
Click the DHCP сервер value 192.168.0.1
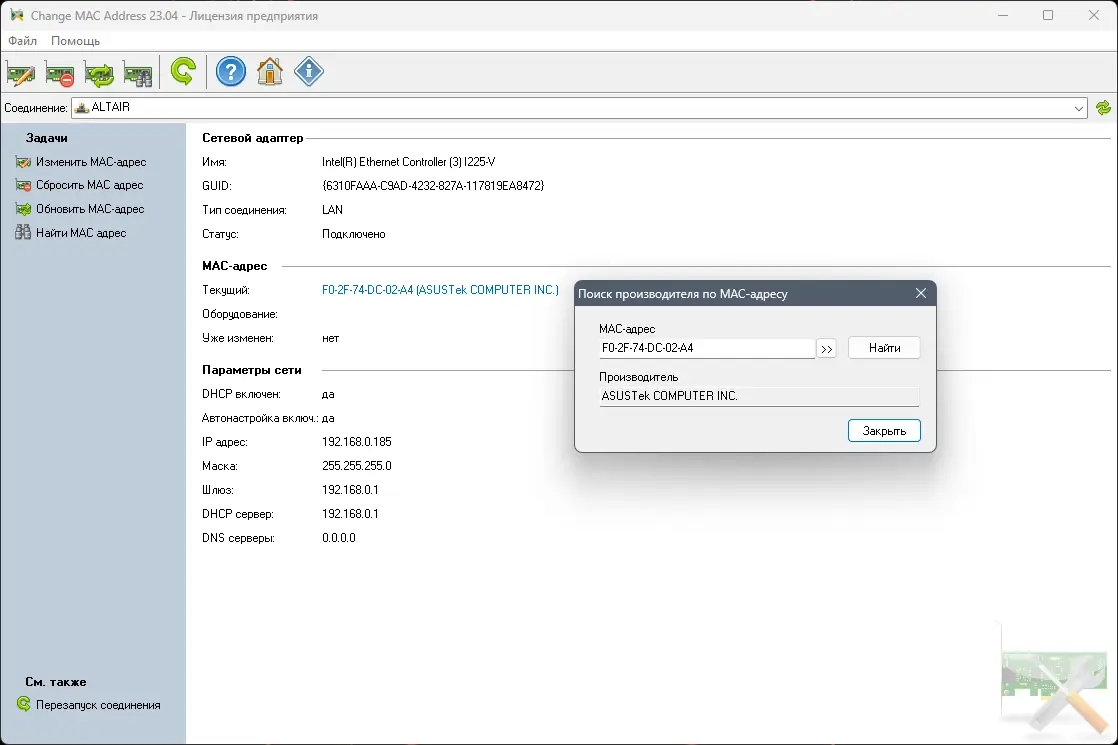[350, 514]
